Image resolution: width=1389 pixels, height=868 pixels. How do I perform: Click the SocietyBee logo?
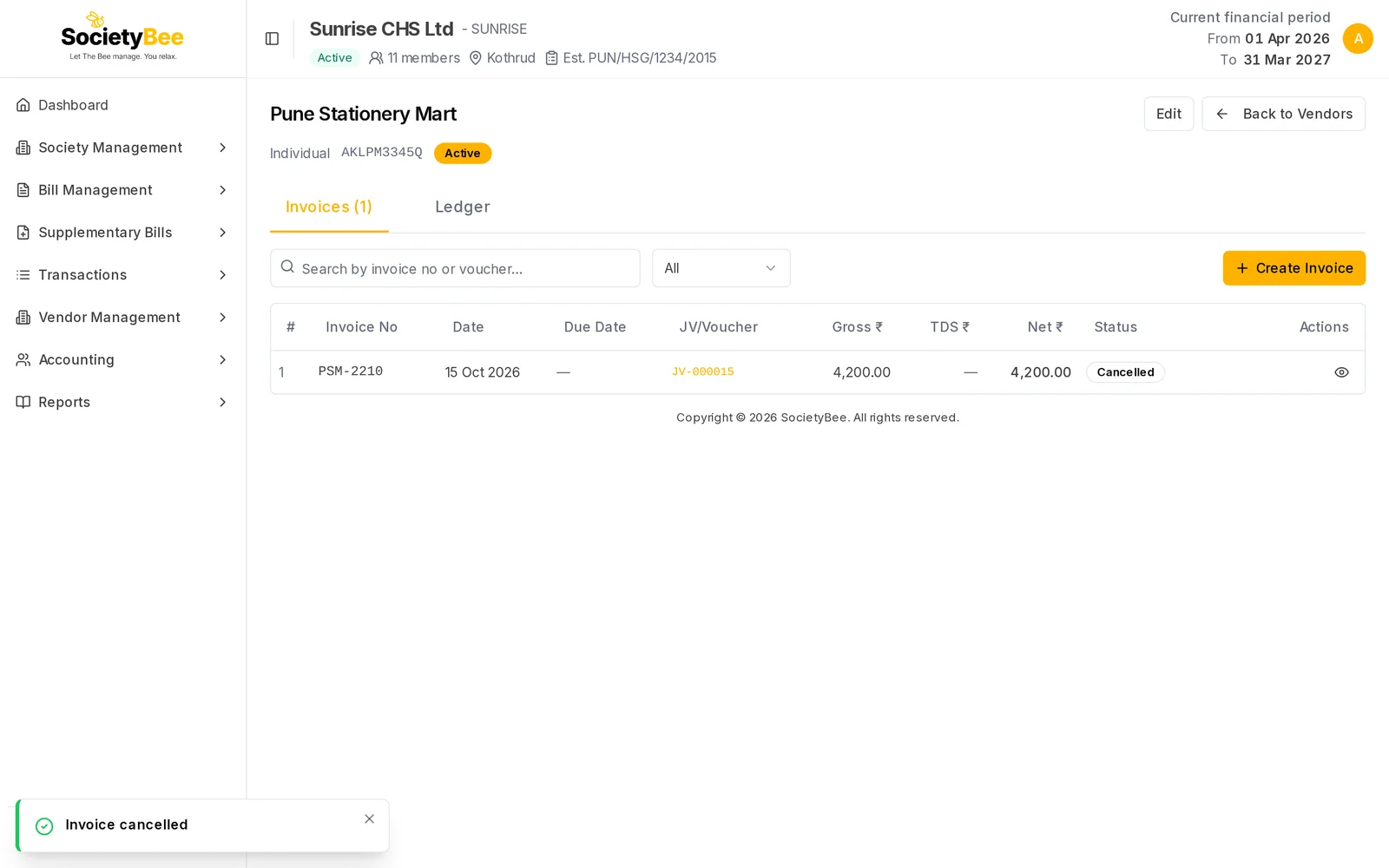122,36
